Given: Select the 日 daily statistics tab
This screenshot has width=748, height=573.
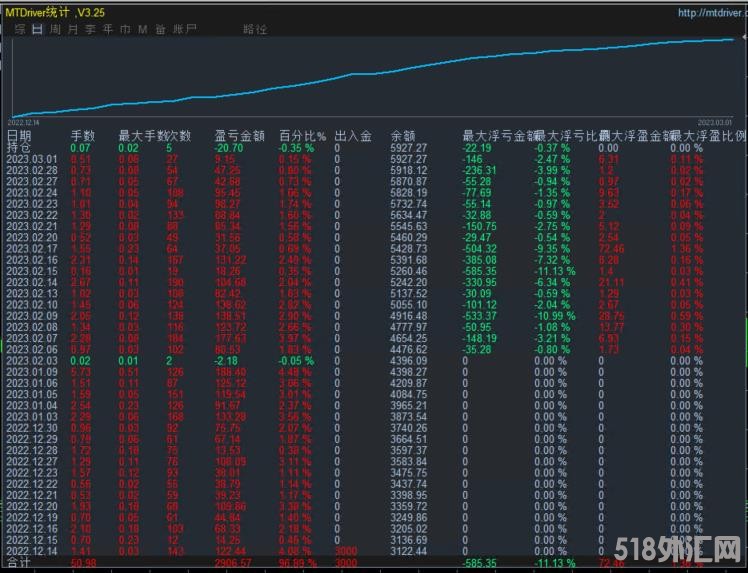Looking at the screenshot, I should click(38, 30).
